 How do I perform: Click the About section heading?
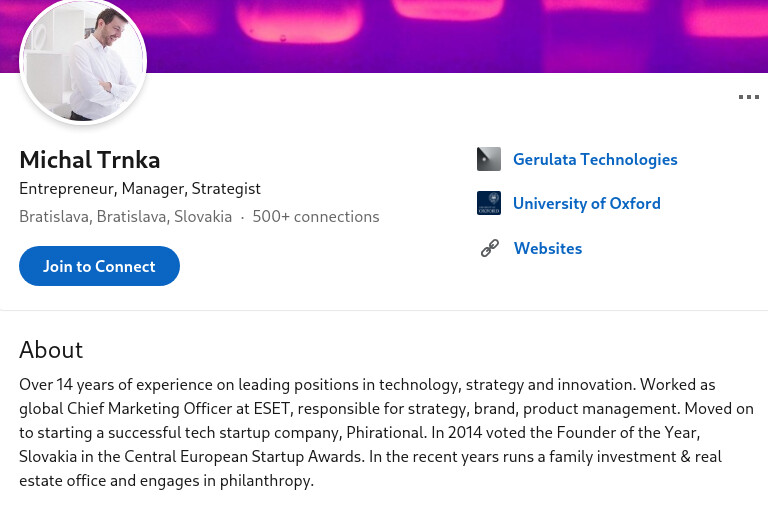[51, 350]
